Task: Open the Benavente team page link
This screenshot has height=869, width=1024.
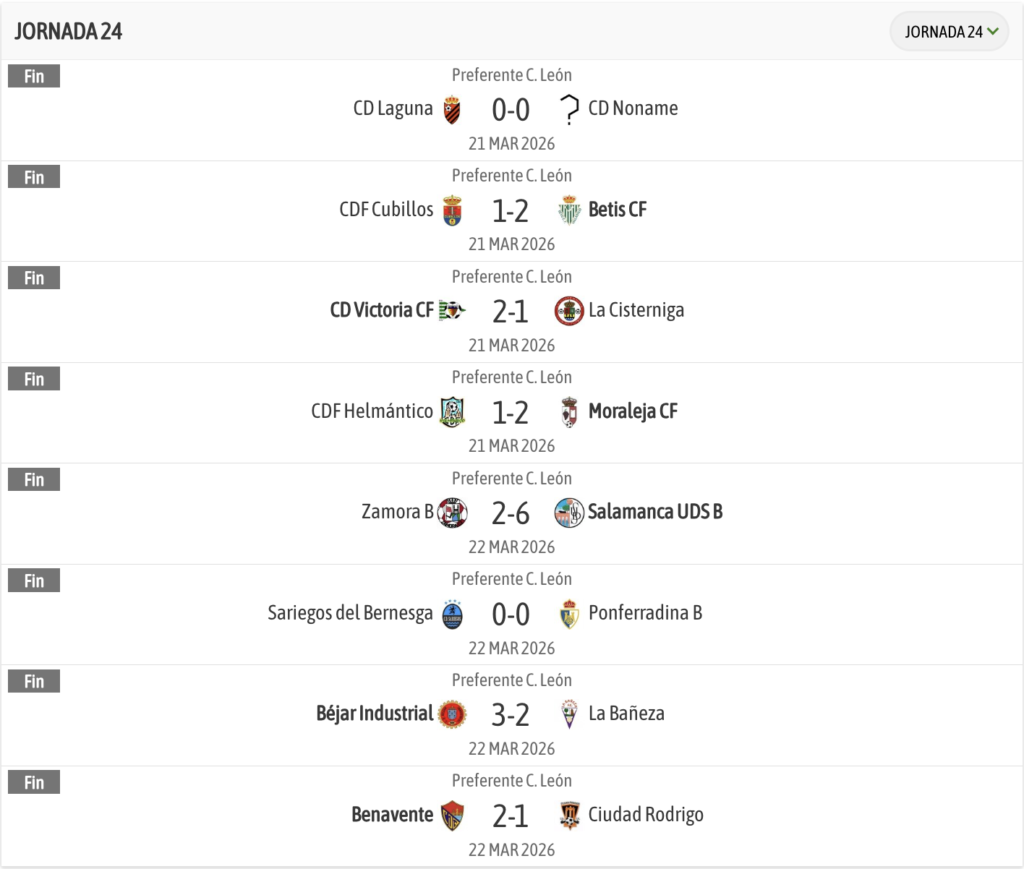Action: point(392,815)
